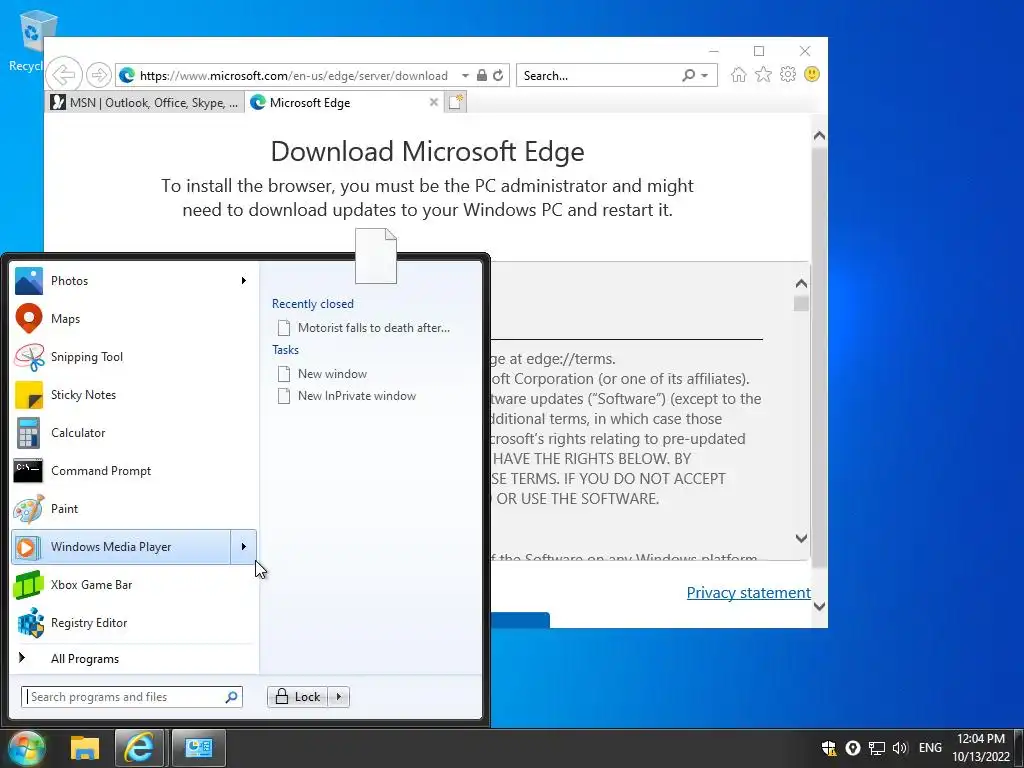Open Favorites star icon
Viewport: 1024px width, 768px height.
coord(763,75)
